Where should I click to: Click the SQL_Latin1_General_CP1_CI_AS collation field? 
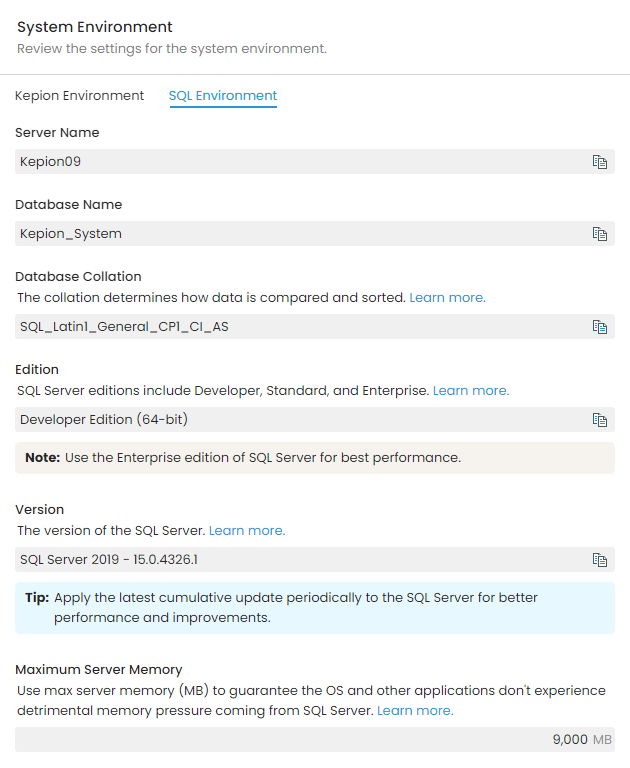[315, 327]
